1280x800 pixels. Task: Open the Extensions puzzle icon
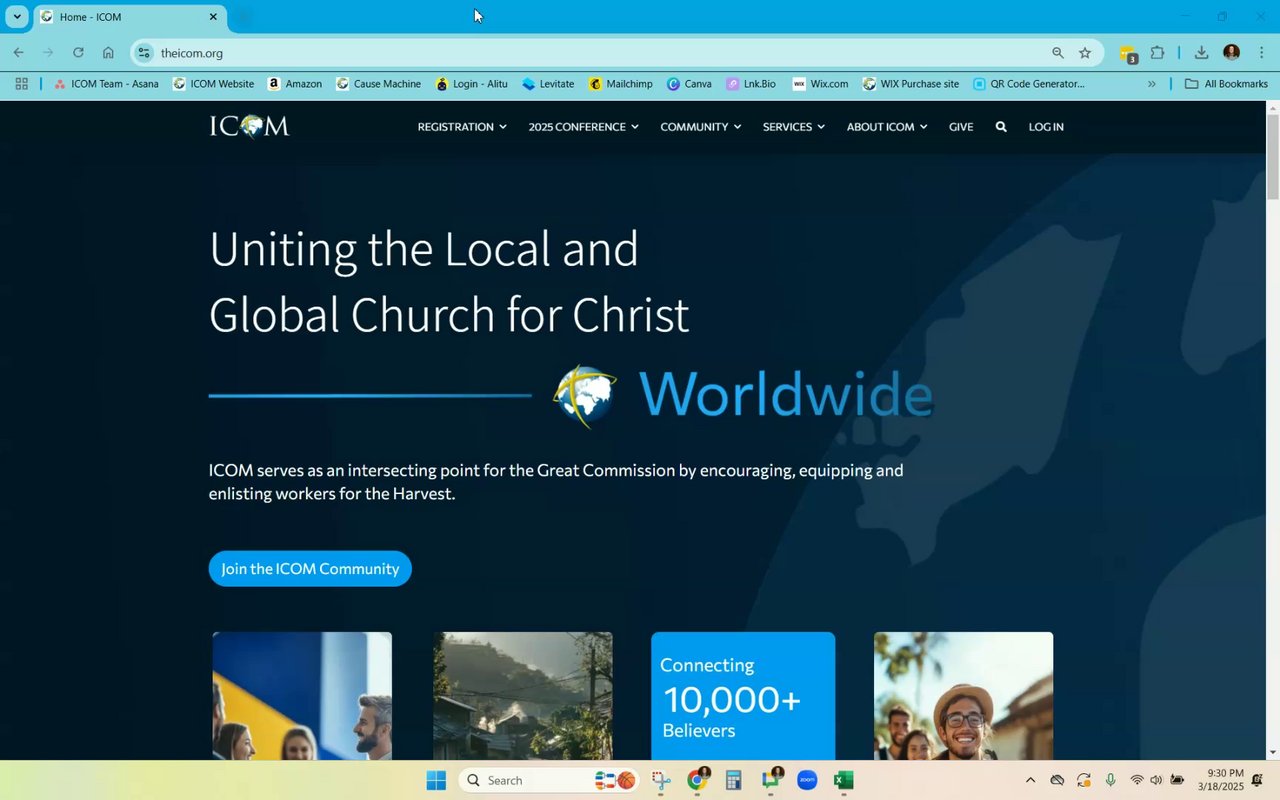[x=1158, y=53]
